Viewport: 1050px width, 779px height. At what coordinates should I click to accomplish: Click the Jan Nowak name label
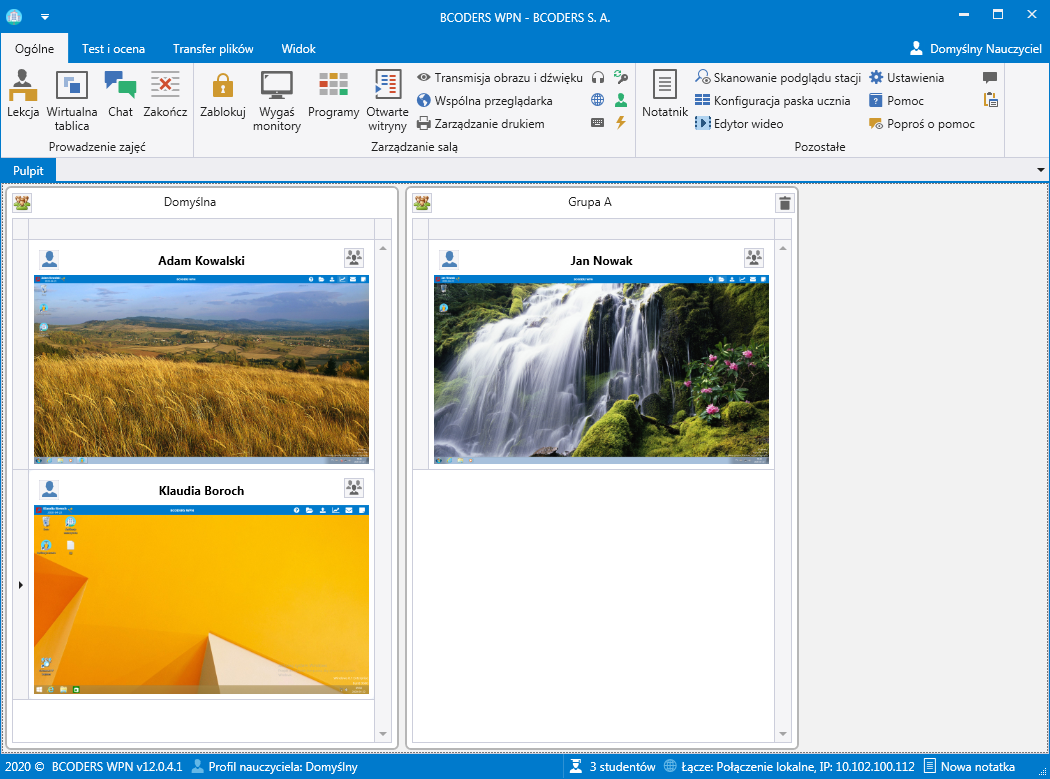tap(601, 261)
